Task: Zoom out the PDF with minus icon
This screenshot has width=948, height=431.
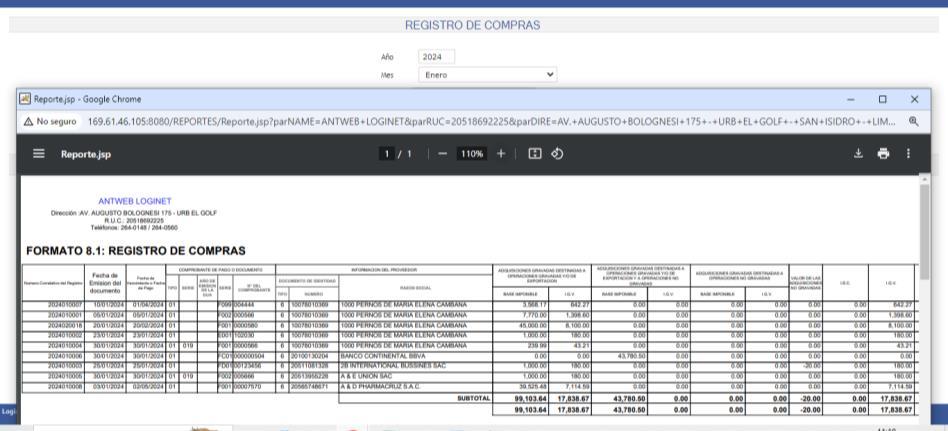Action: pos(443,154)
